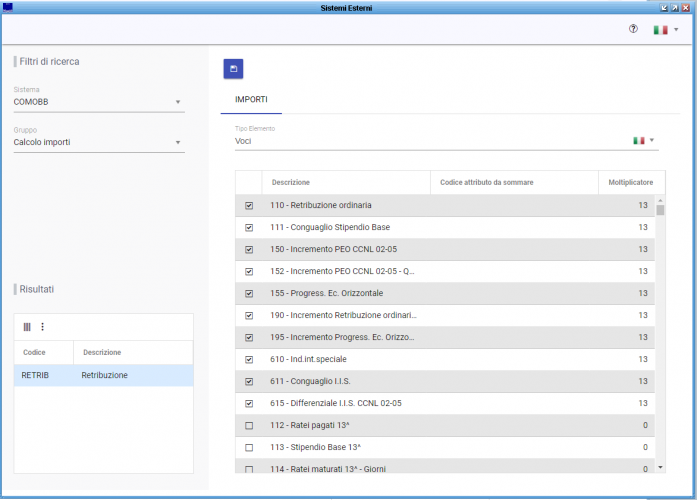The height and width of the screenshot is (500, 697).
Task: Click the blue save button
Action: pyautogui.click(x=233, y=69)
